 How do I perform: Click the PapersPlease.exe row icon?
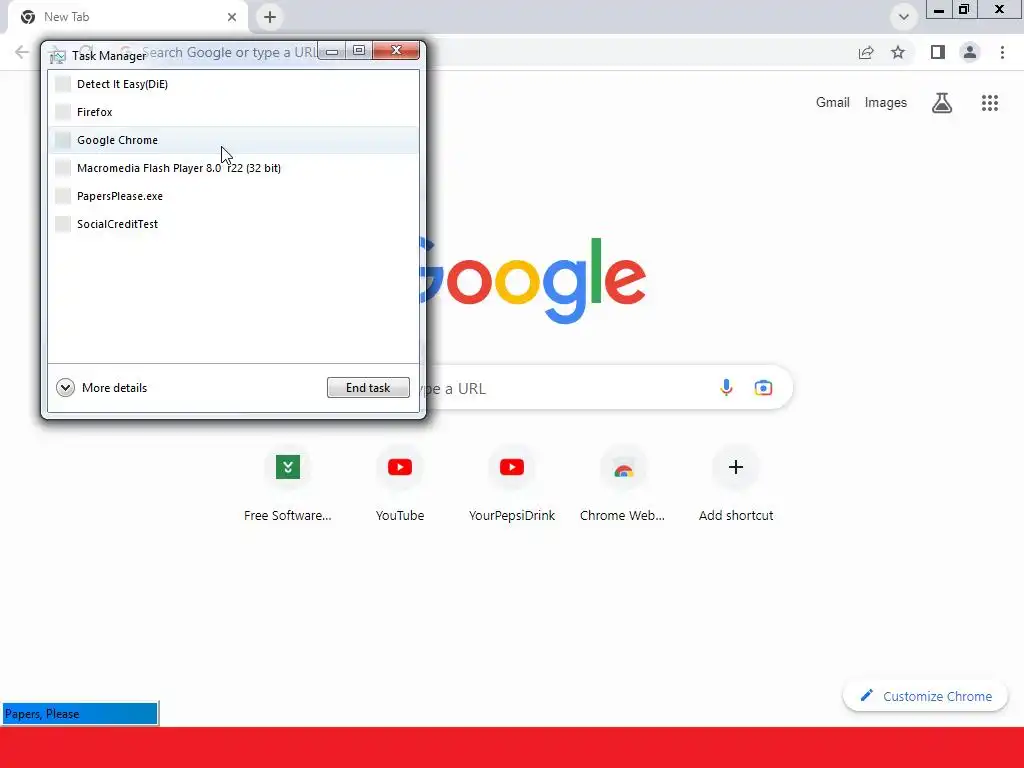click(x=63, y=196)
